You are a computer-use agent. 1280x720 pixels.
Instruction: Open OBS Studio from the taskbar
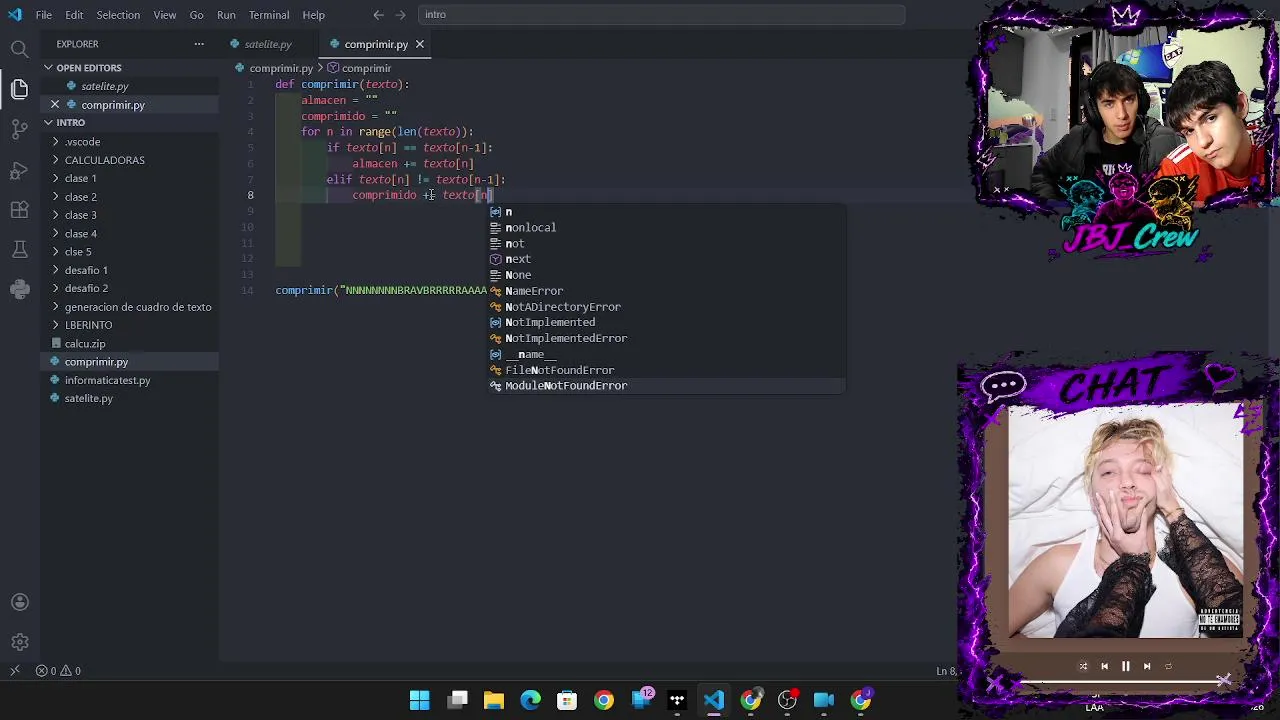pos(787,700)
